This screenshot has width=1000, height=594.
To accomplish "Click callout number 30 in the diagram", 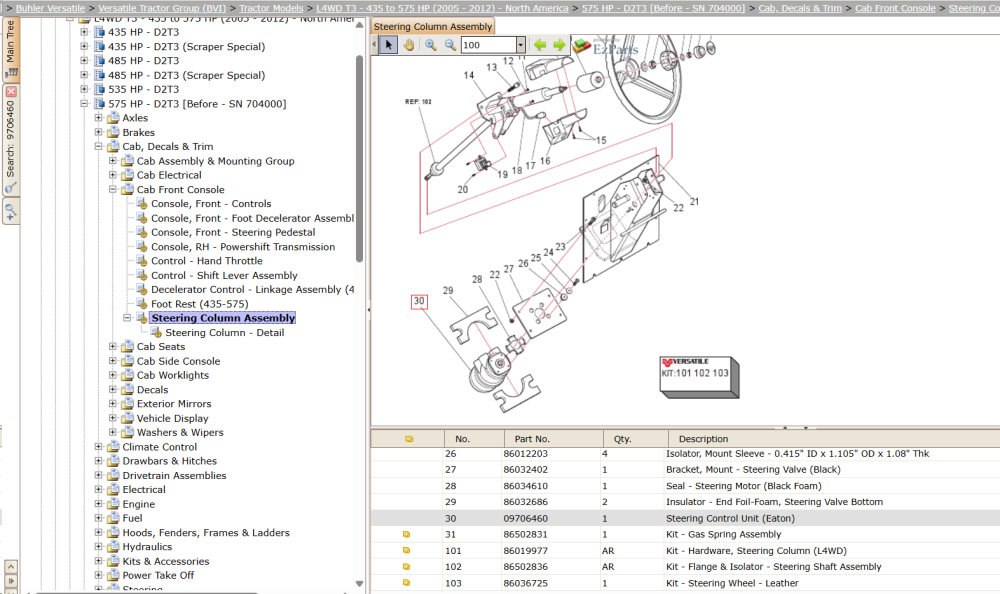I will (x=419, y=301).
